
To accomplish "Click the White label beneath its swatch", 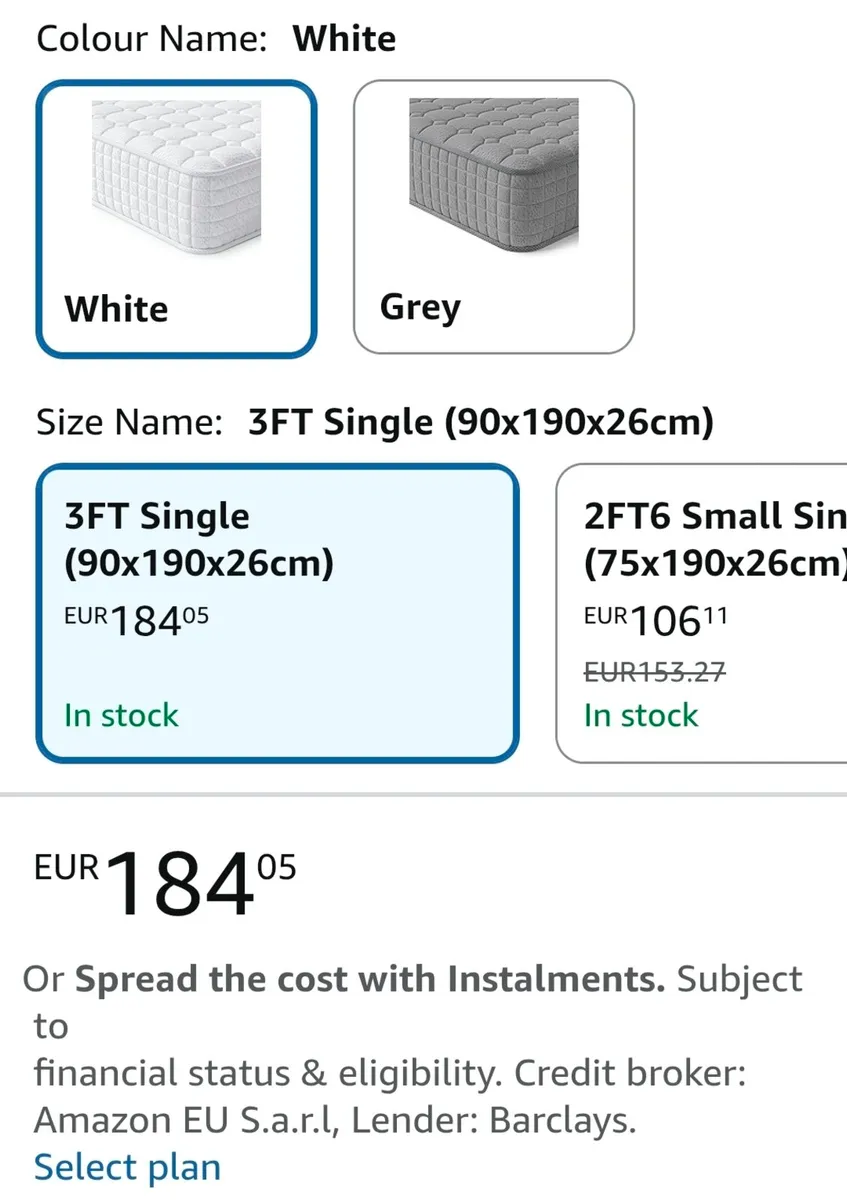I will (115, 309).
